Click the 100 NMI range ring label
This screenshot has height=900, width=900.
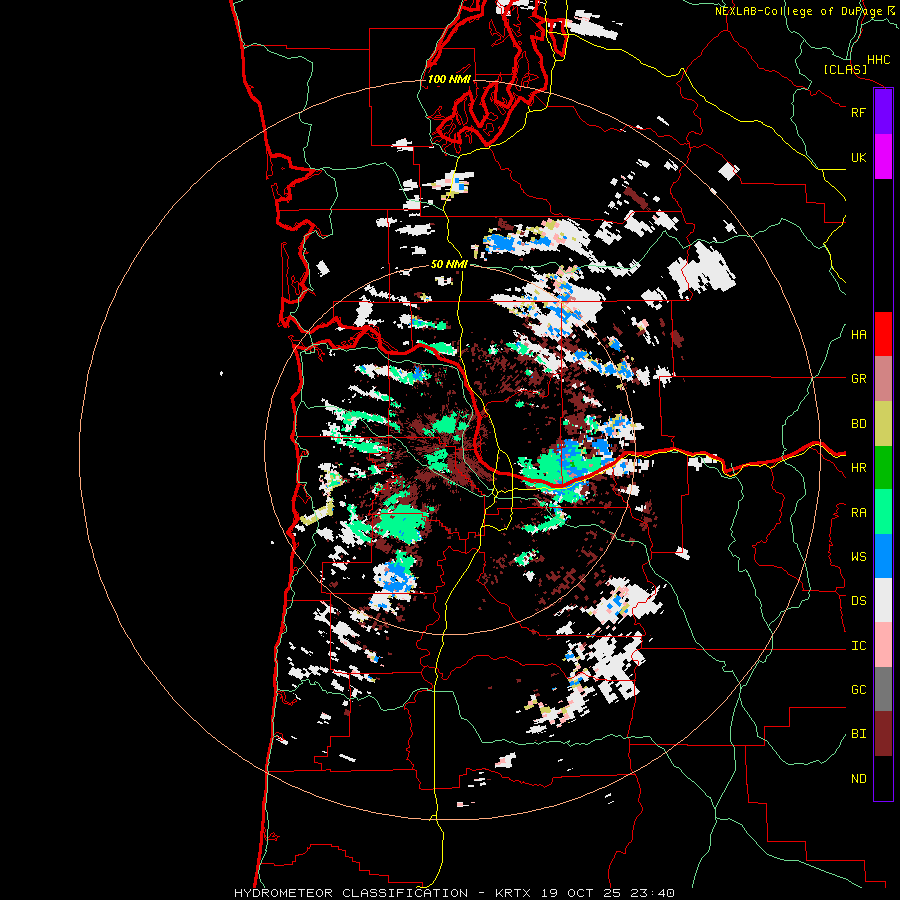coord(449,79)
